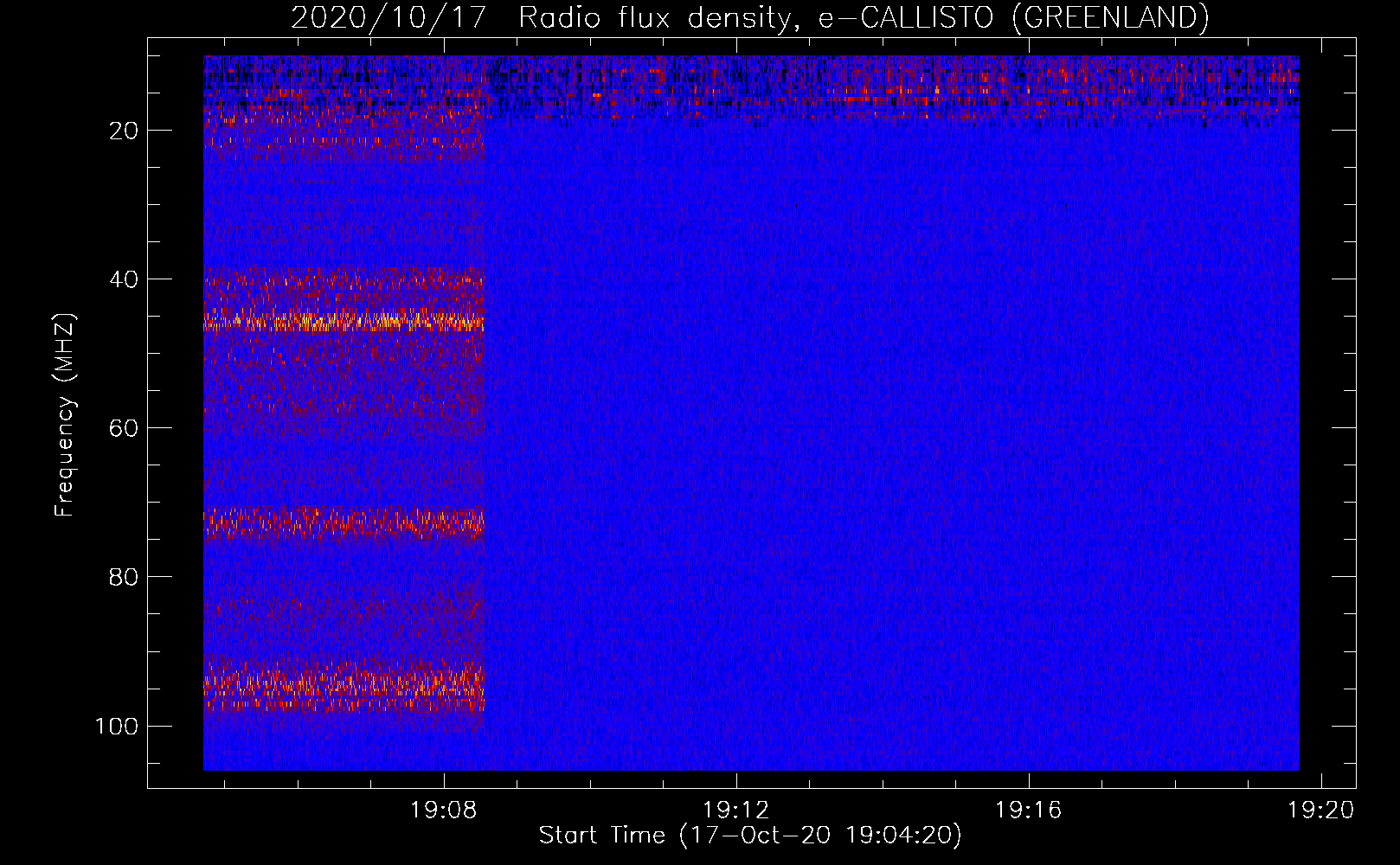Click the 19:16 time tick label

point(1029,811)
